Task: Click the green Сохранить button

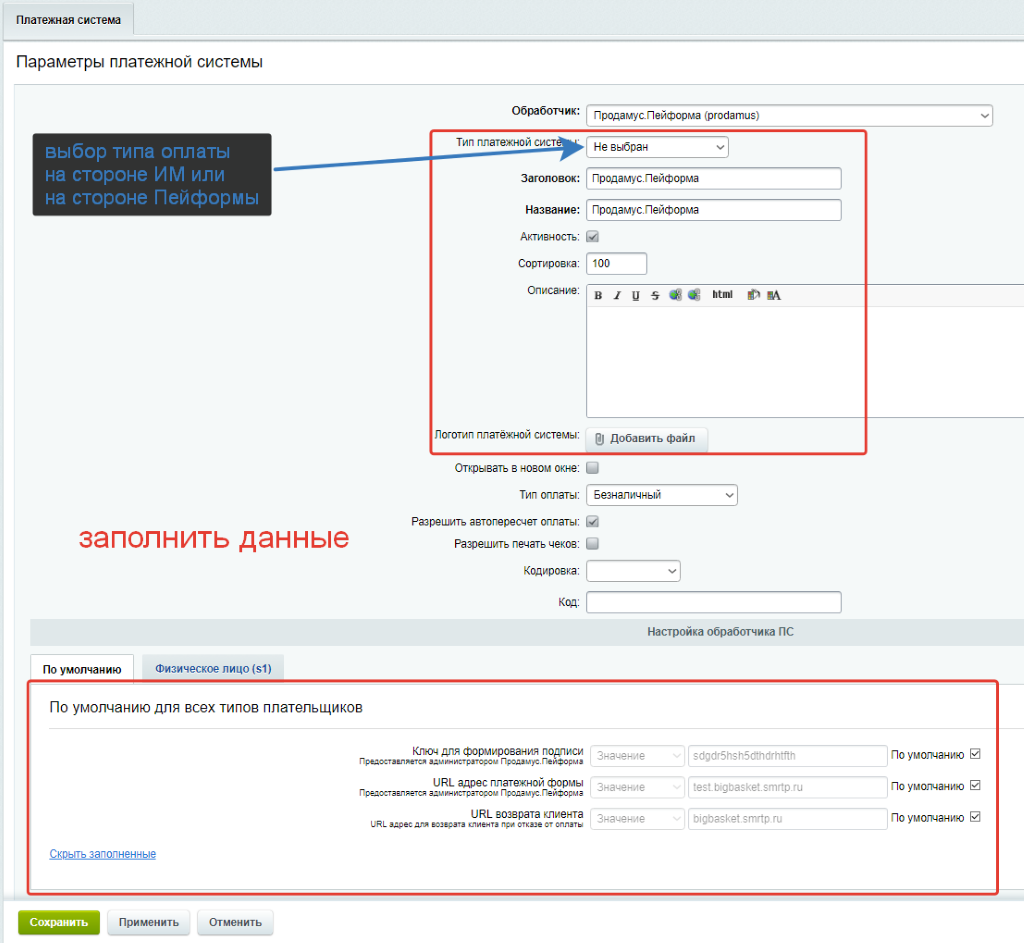Action: 59,922
